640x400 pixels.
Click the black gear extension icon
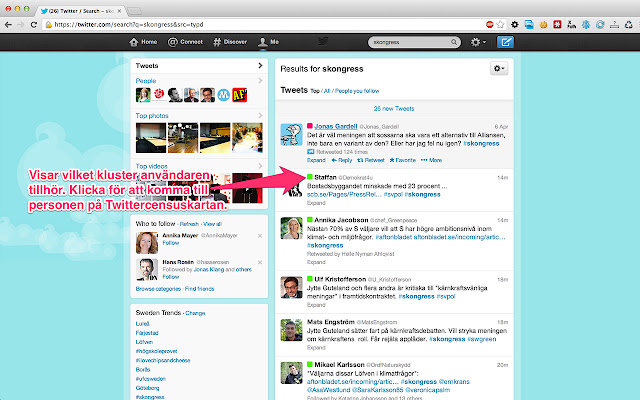tap(515, 24)
